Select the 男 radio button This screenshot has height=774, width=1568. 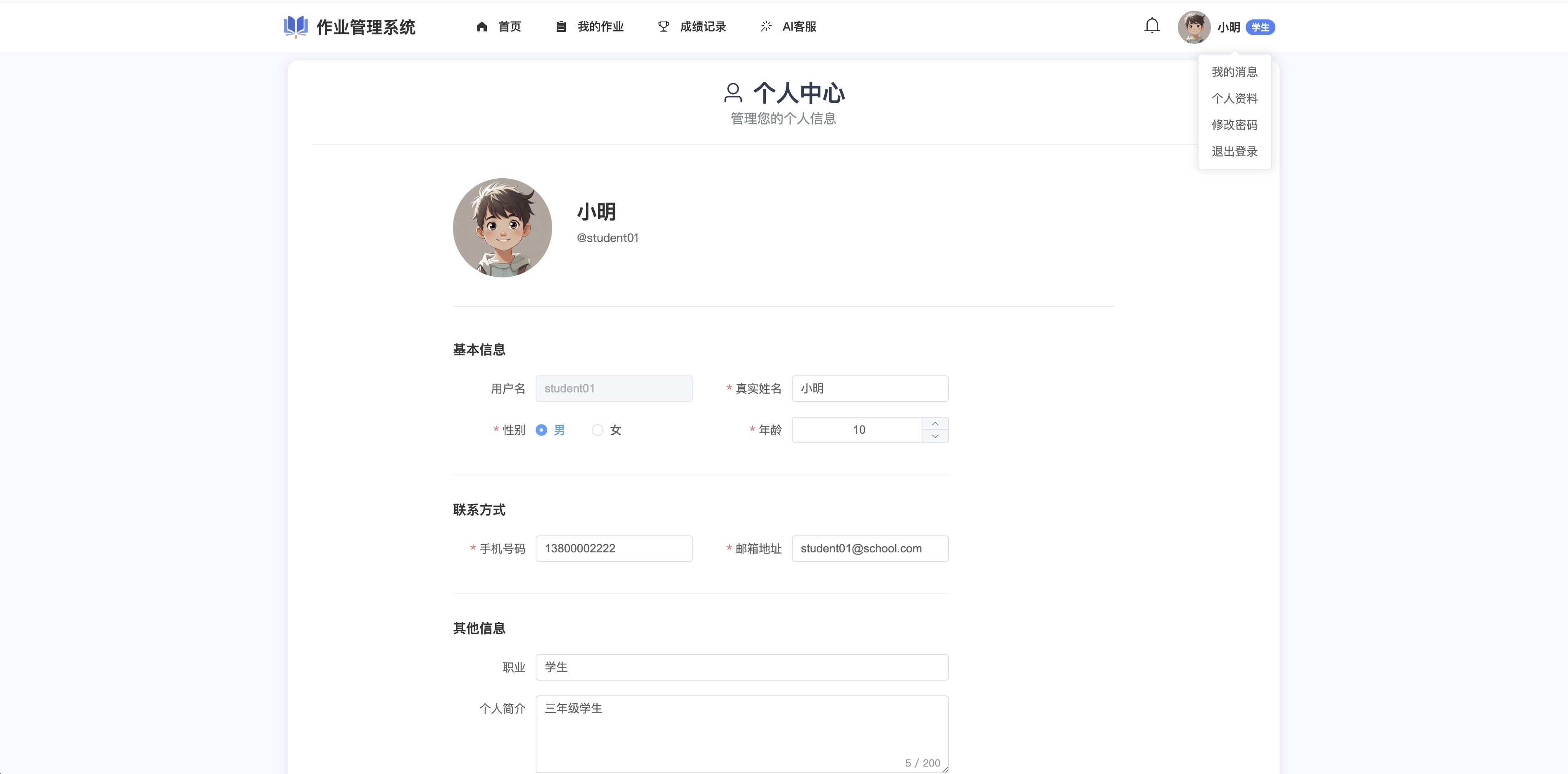[541, 430]
